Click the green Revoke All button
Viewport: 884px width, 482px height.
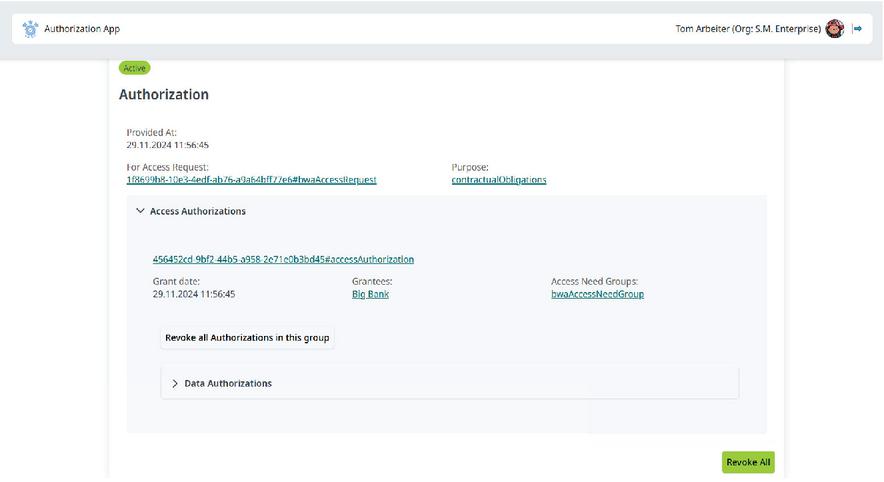[x=748, y=462]
